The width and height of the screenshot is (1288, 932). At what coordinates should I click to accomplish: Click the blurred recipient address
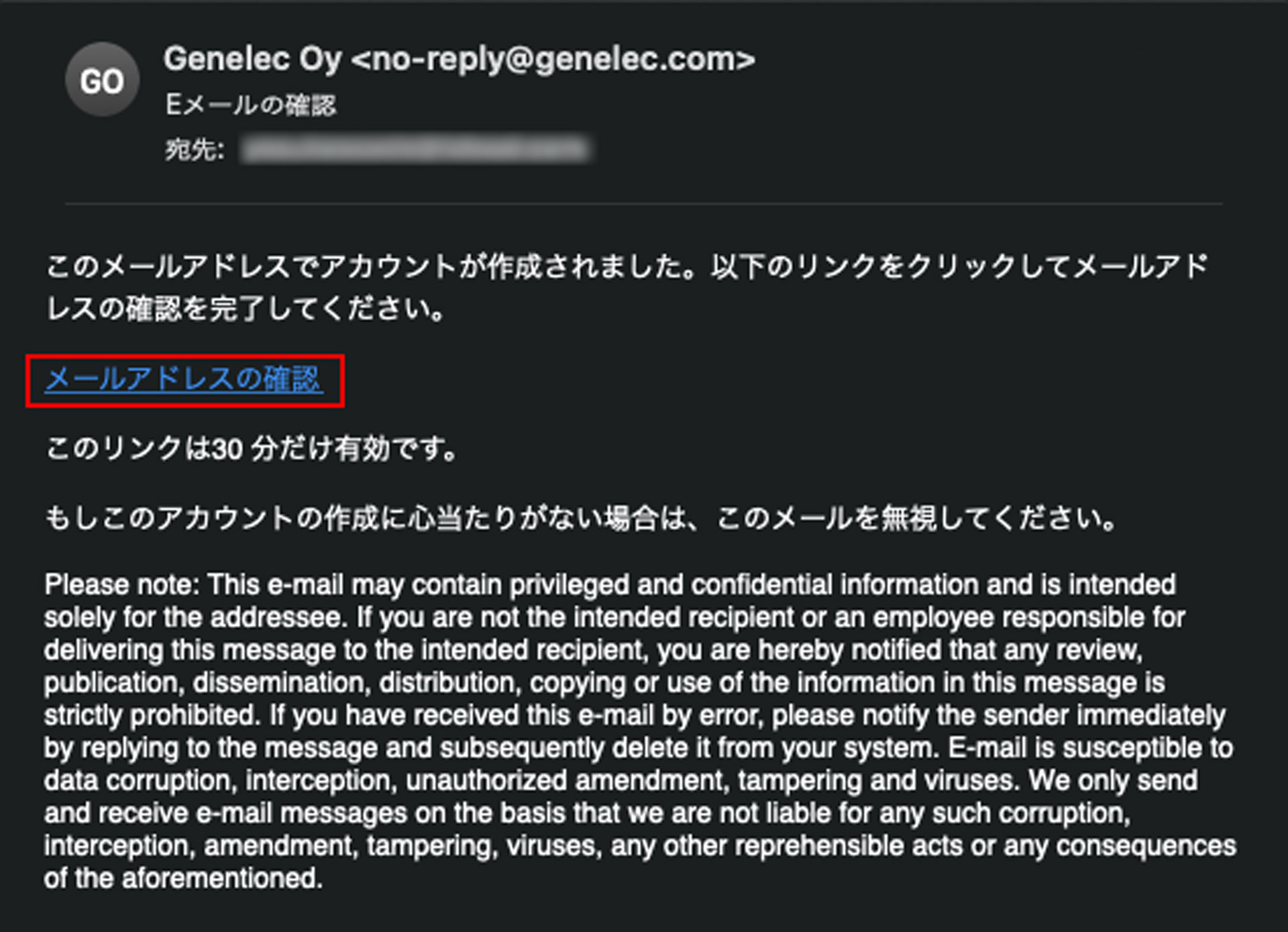pos(416,149)
